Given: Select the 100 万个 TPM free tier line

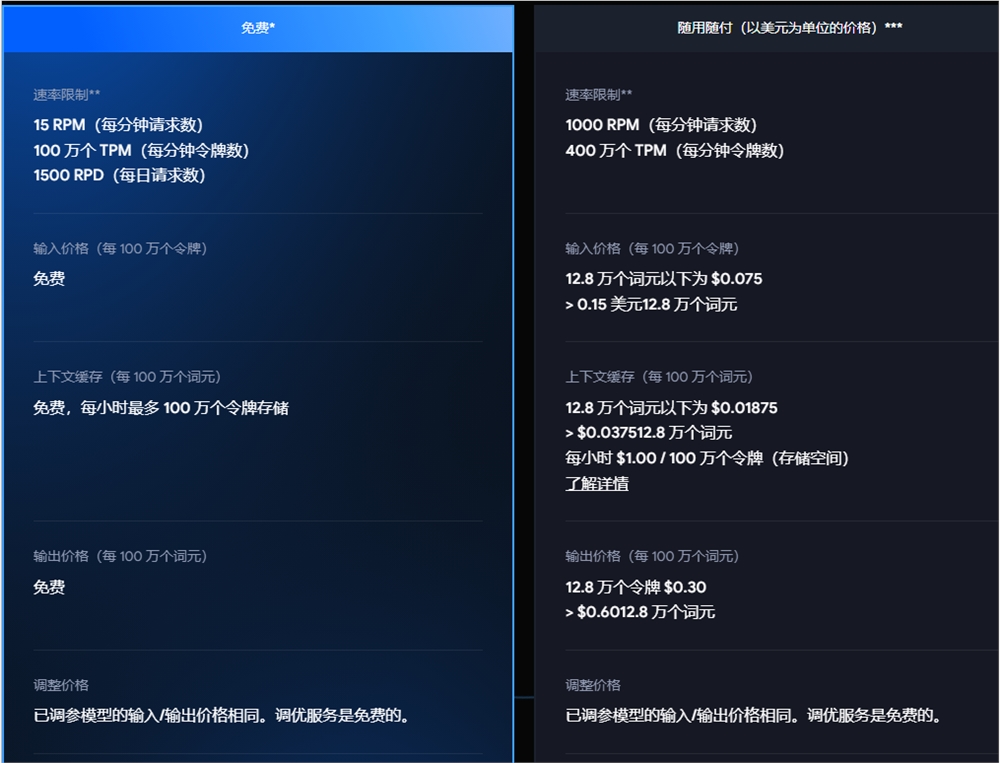Looking at the screenshot, I should point(141,150).
